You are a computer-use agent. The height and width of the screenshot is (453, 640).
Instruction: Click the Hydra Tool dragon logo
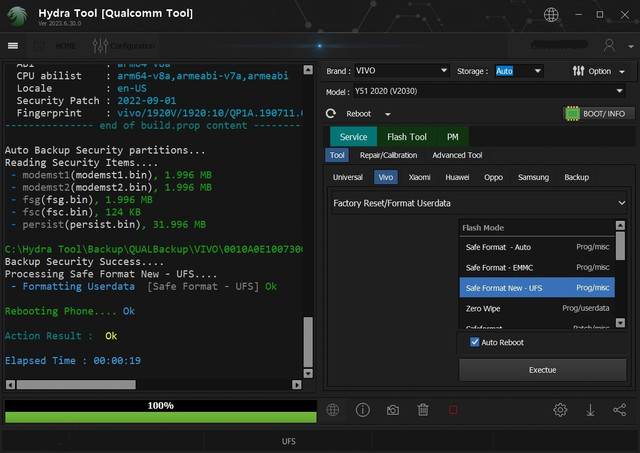pyautogui.click(x=17, y=16)
